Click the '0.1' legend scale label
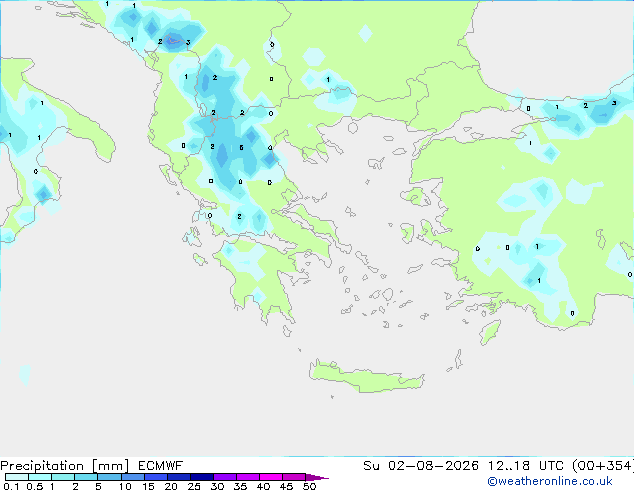This screenshot has width=634, height=490. coord(11,486)
